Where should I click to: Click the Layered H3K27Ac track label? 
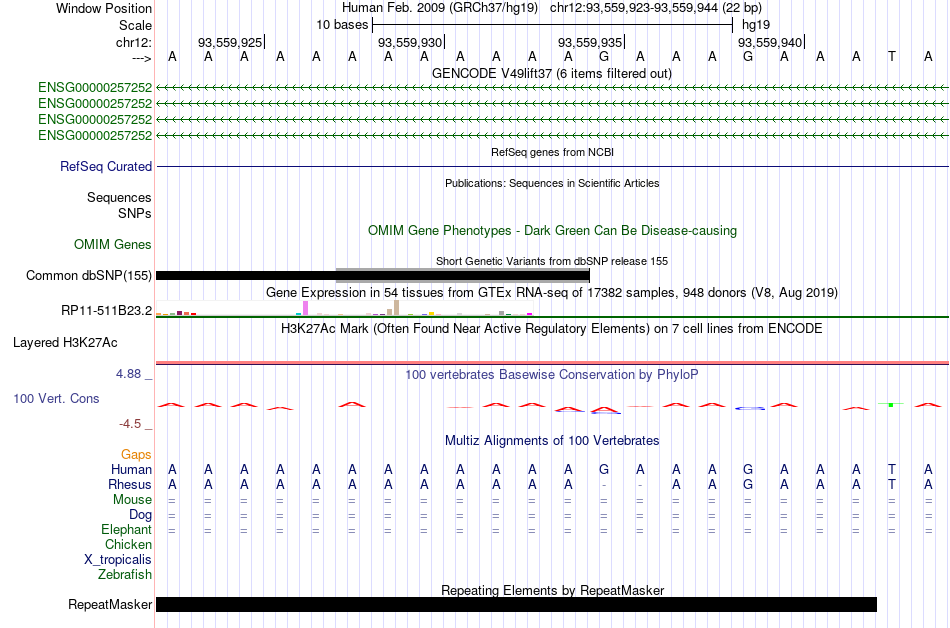pos(65,343)
